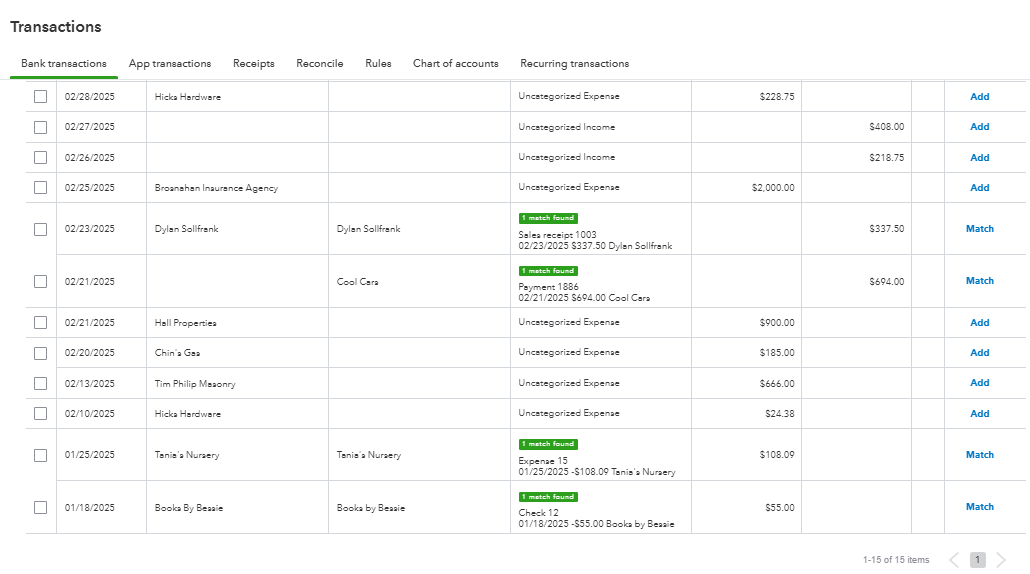The height and width of the screenshot is (574, 1030).
Task: Match the Books By Bessie transaction
Action: (979, 507)
